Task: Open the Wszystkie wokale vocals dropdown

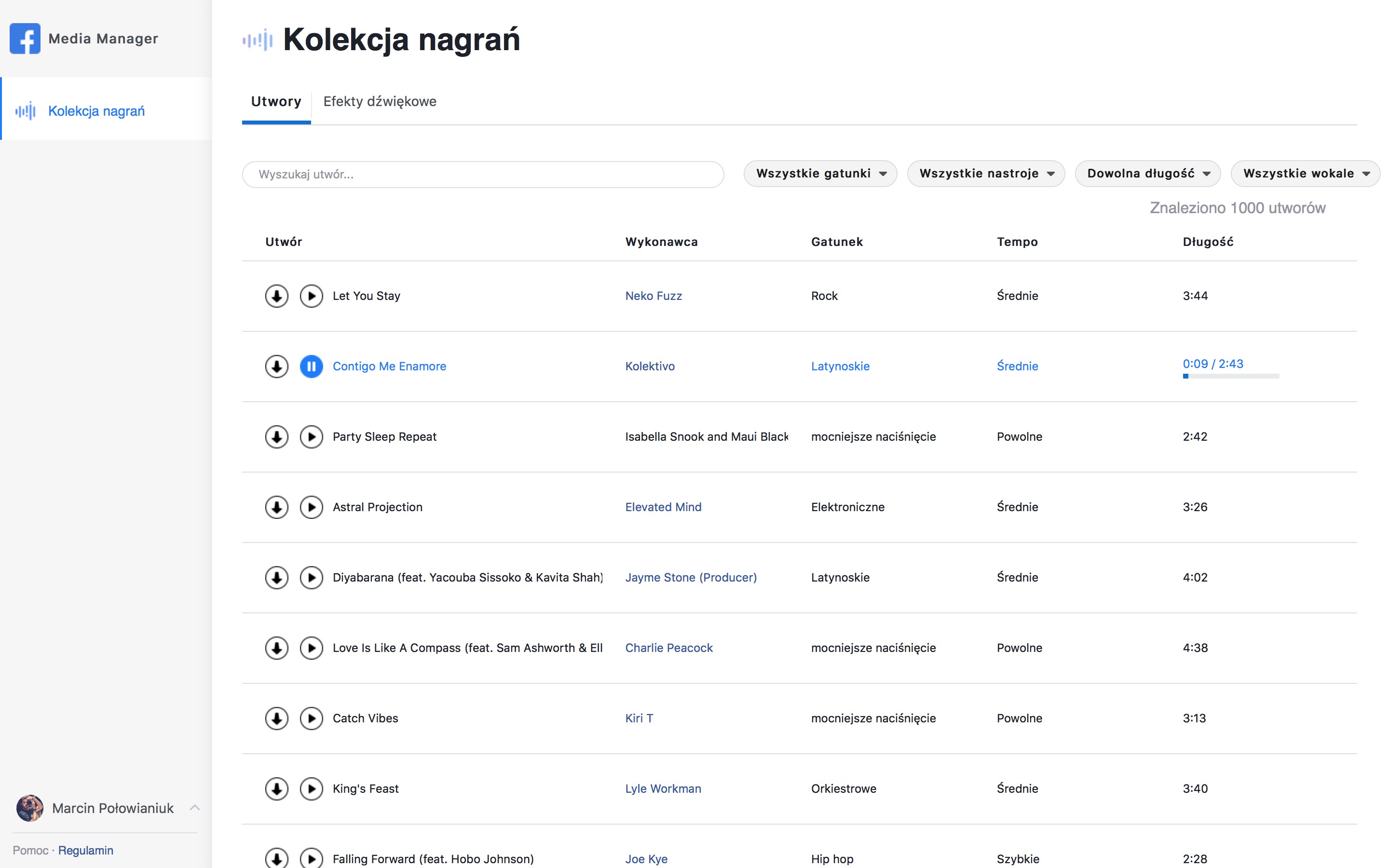Action: (1305, 174)
